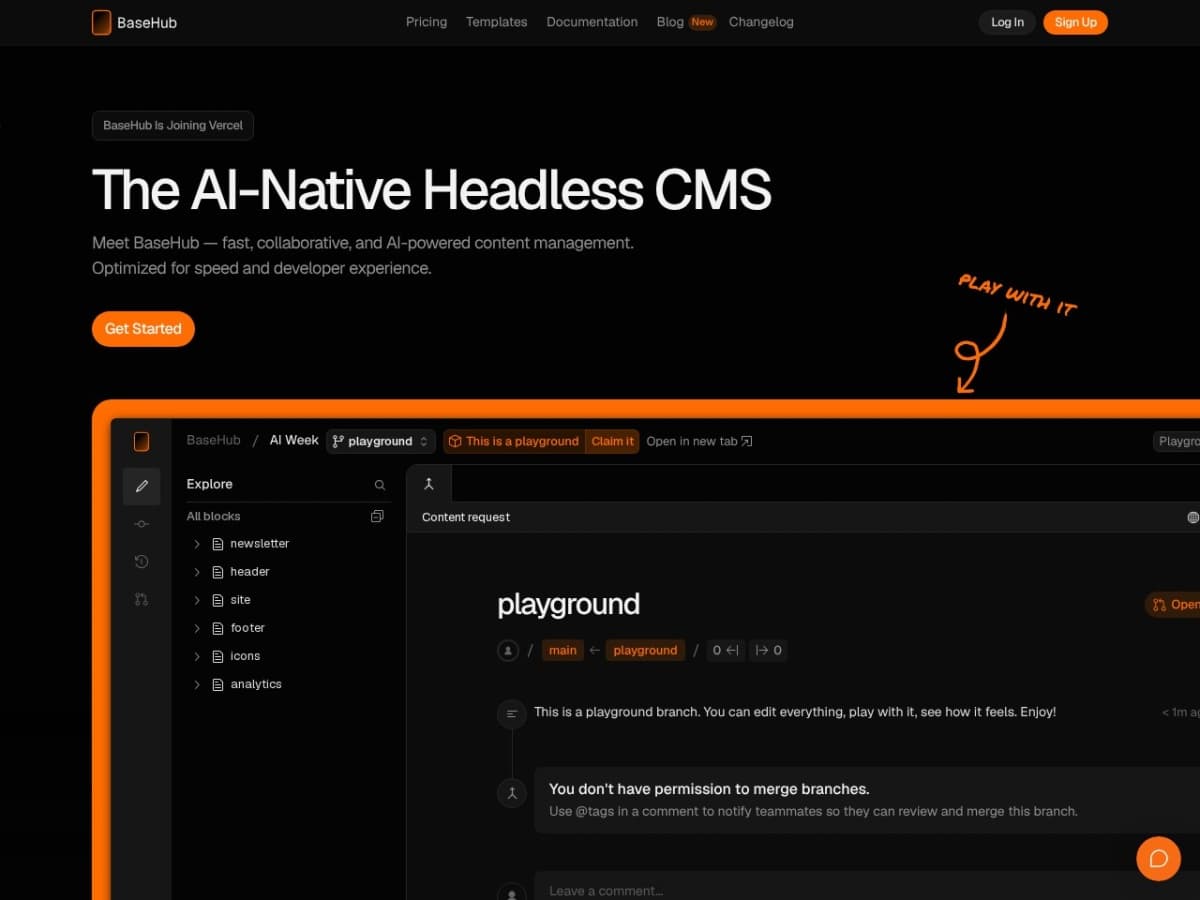Click the New badge beside Blog
The width and height of the screenshot is (1200, 900).
pyautogui.click(x=703, y=22)
